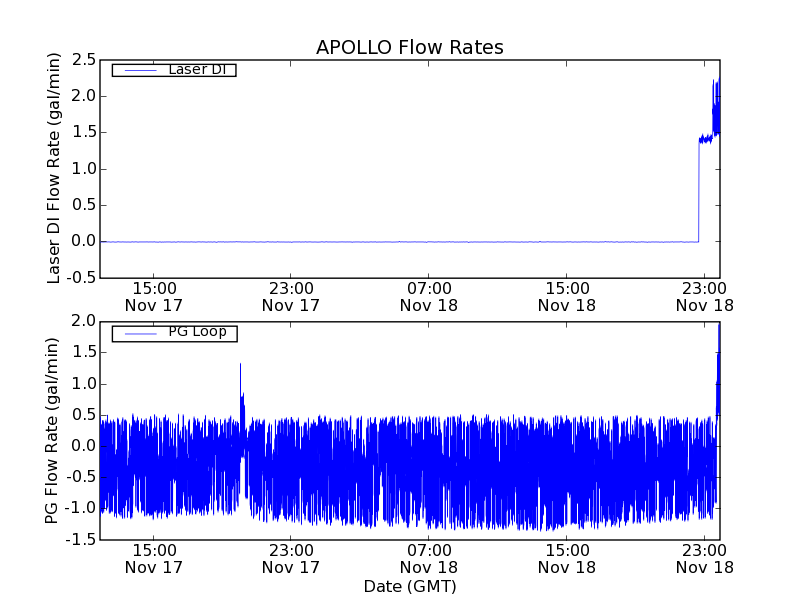Image resolution: width=800 pixels, height=600 pixels.
Task: Select the Laser DI legend label
Action: [x=196, y=69]
